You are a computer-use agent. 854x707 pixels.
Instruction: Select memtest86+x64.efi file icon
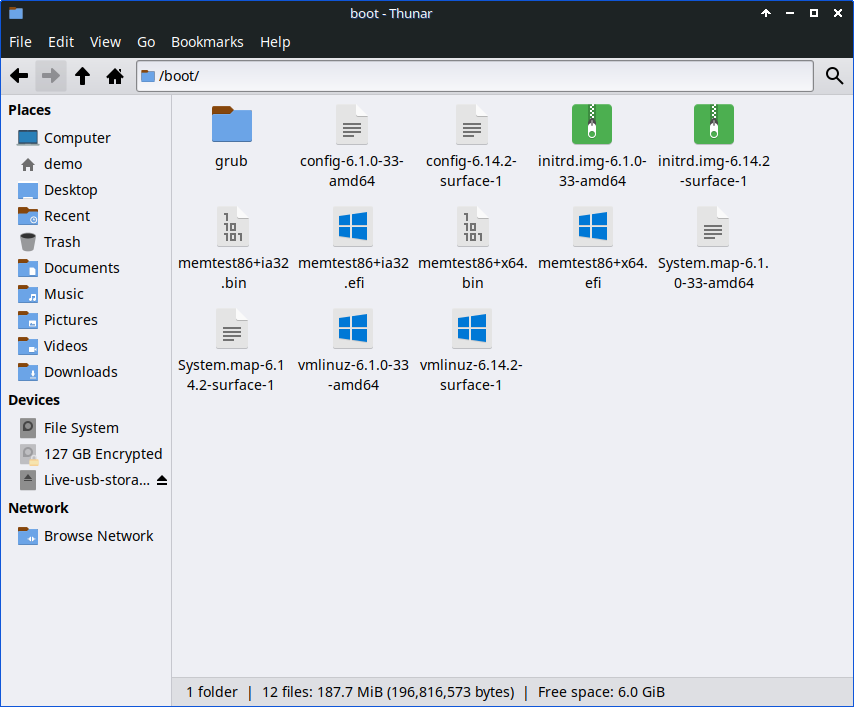[593, 226]
